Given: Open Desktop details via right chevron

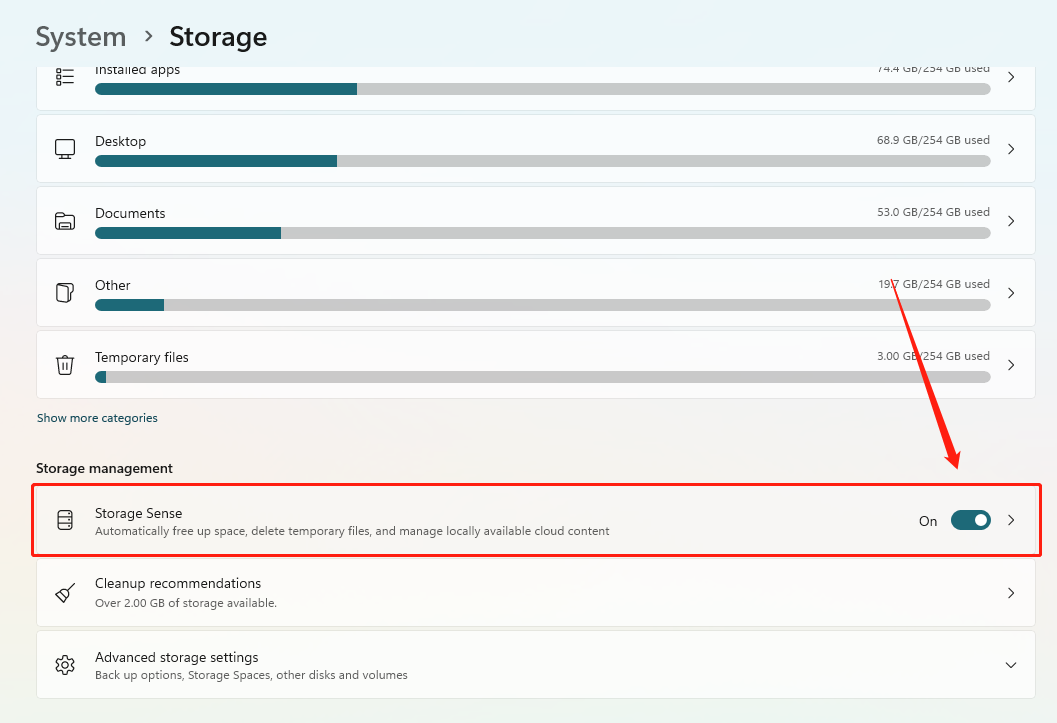Looking at the screenshot, I should pos(1011,149).
